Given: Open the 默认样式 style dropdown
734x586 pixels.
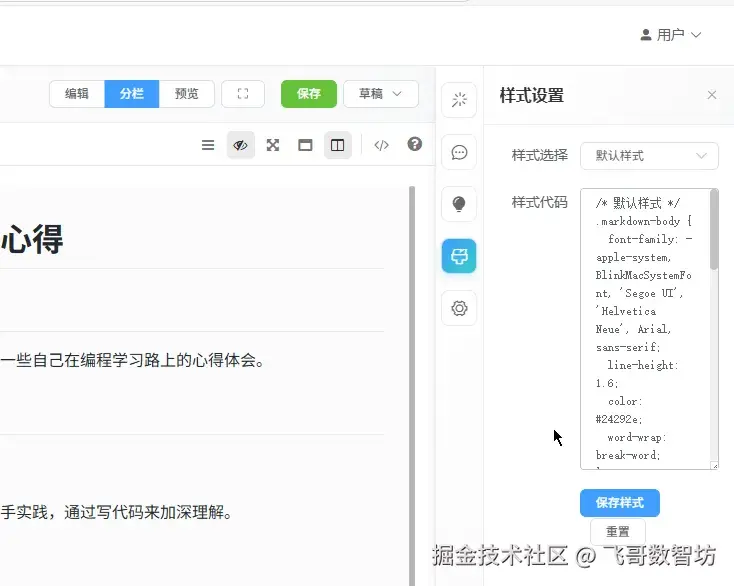Looking at the screenshot, I should (x=649, y=156).
